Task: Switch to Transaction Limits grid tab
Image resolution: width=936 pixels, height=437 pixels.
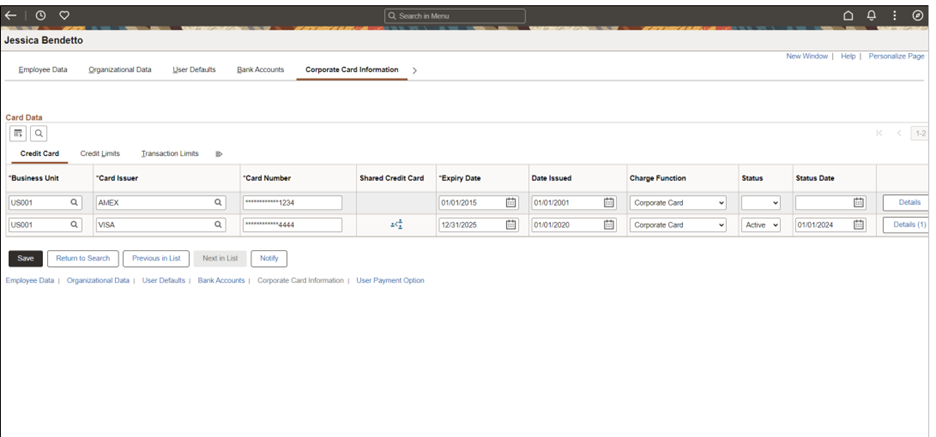Action: (170, 154)
